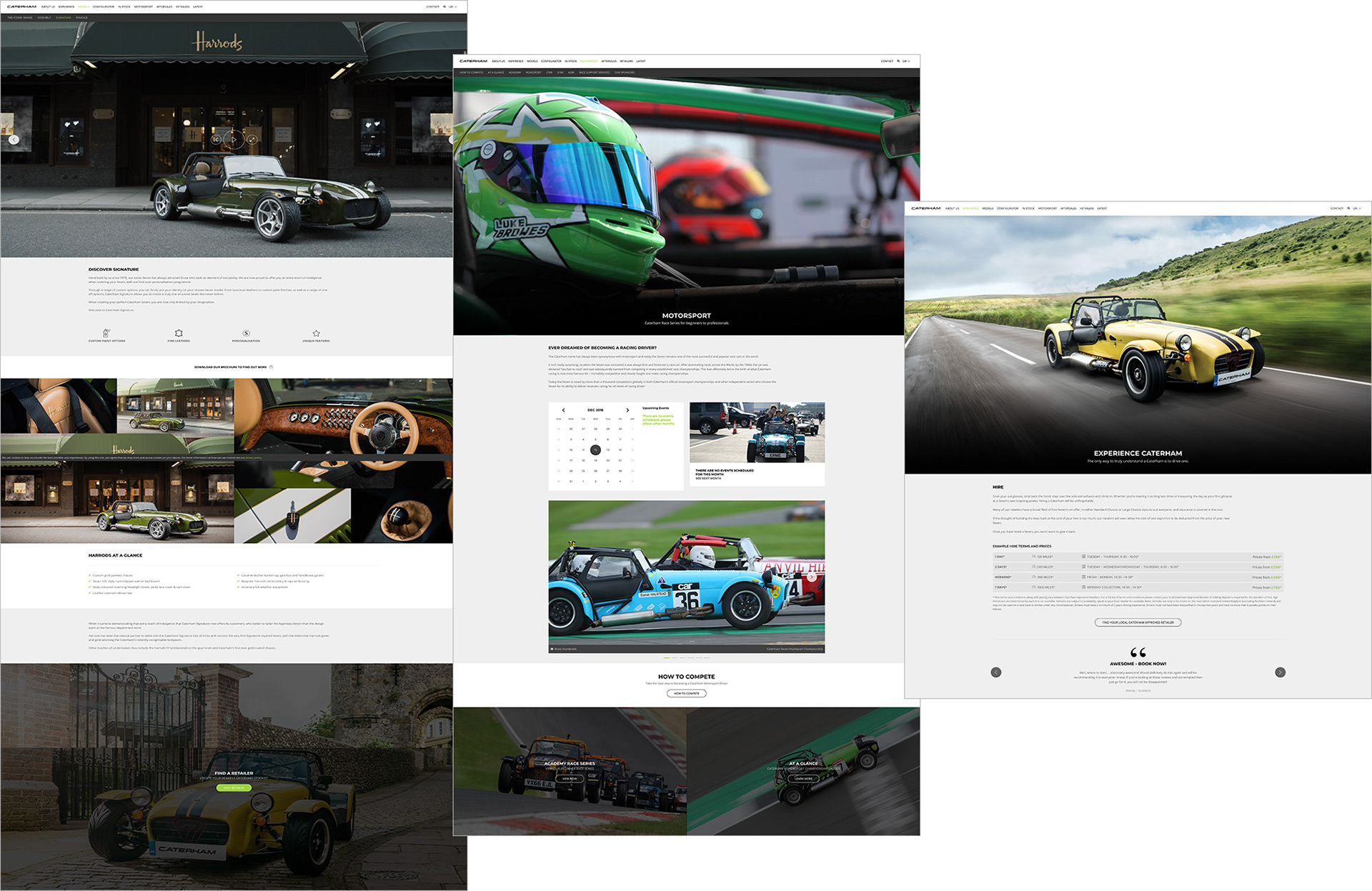The image size is (1372, 891).
Task: Open Models menu on Signature page
Action: pos(84,6)
